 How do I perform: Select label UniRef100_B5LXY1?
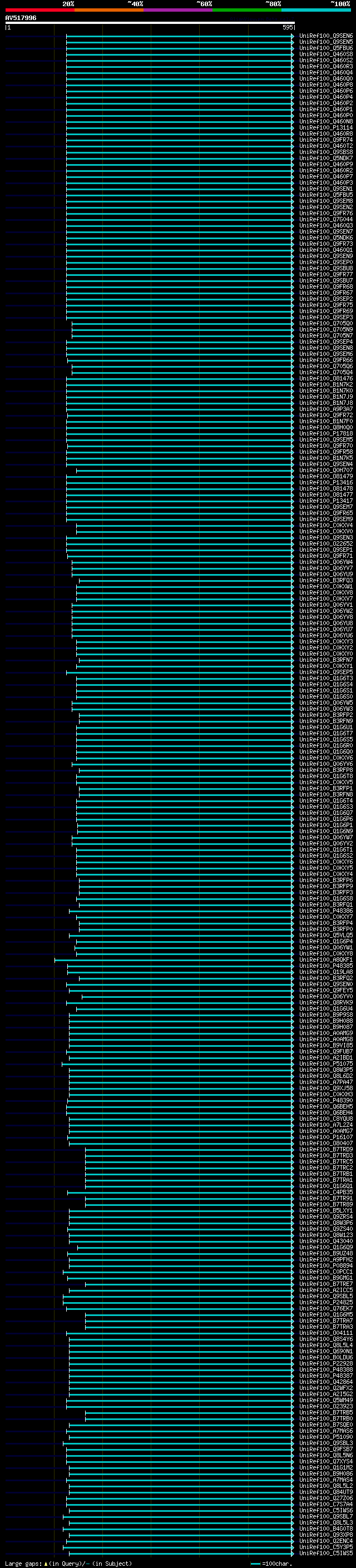(326, 1211)
